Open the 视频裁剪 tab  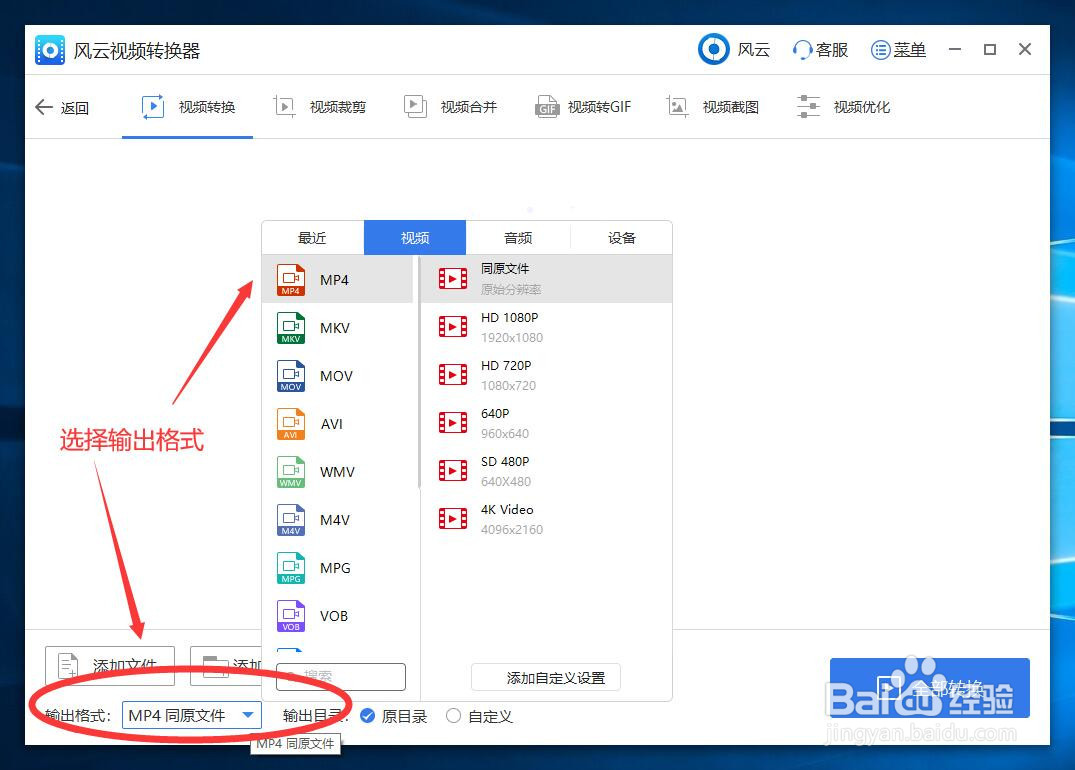point(319,108)
